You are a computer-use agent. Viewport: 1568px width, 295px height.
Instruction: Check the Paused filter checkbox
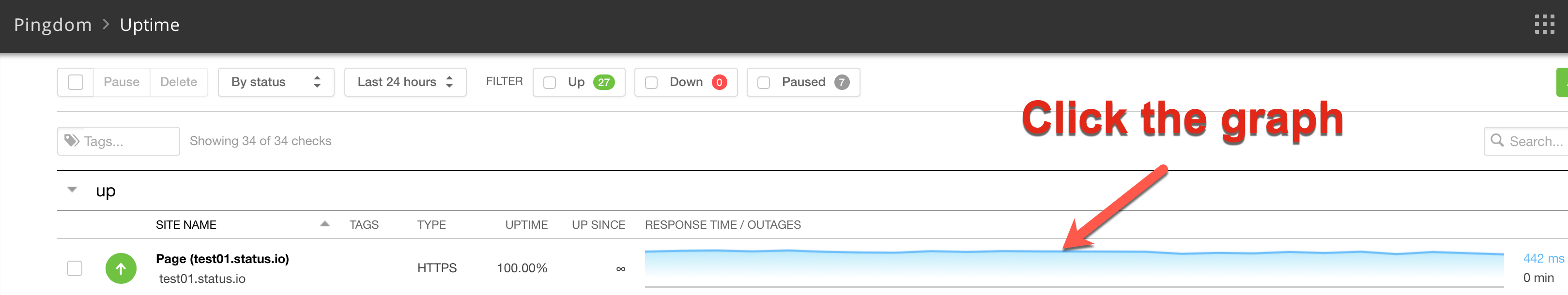tap(763, 83)
